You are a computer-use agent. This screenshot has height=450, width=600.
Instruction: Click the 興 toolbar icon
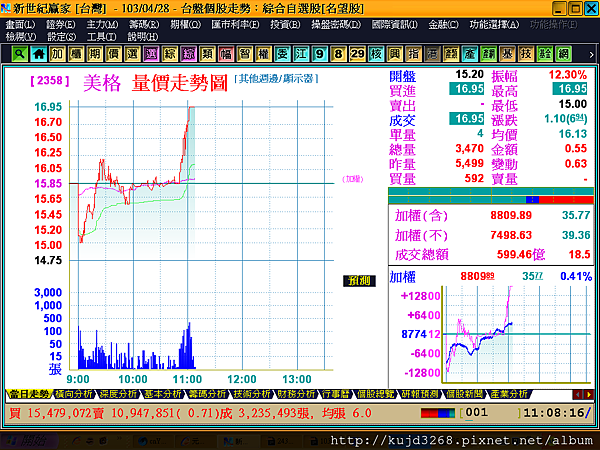pyautogui.click(x=395, y=54)
